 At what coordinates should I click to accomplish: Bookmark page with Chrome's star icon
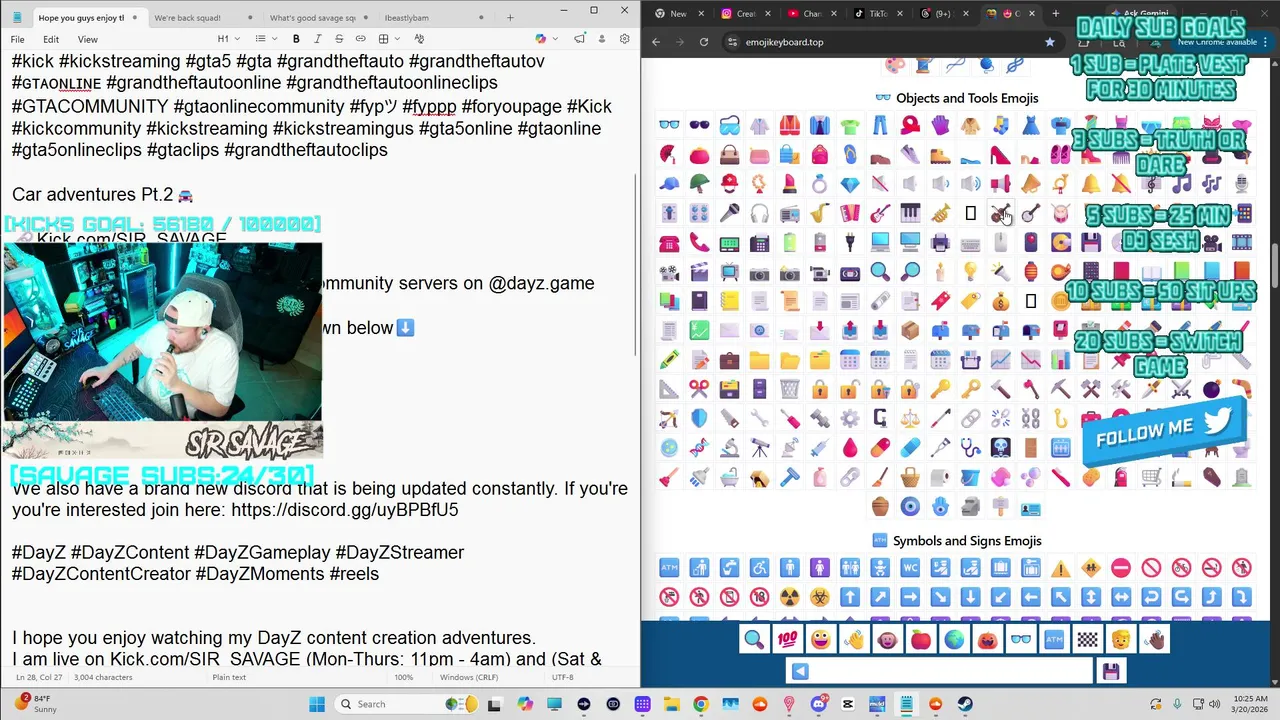coord(1049,42)
